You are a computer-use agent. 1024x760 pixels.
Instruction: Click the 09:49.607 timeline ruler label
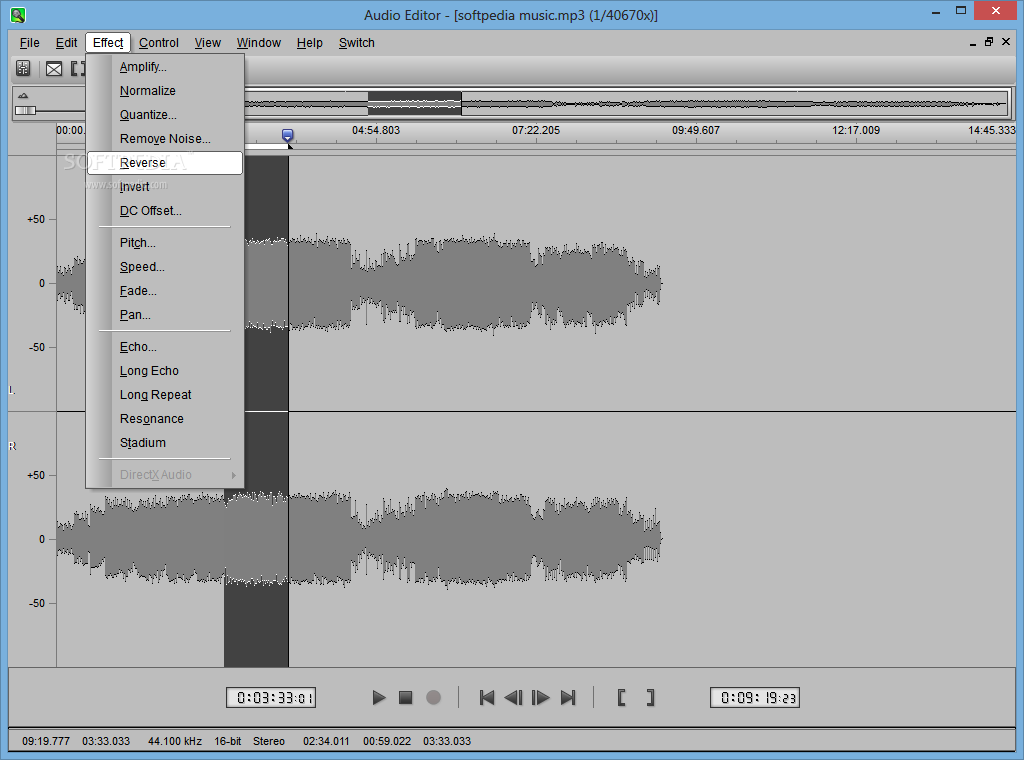tap(696, 131)
